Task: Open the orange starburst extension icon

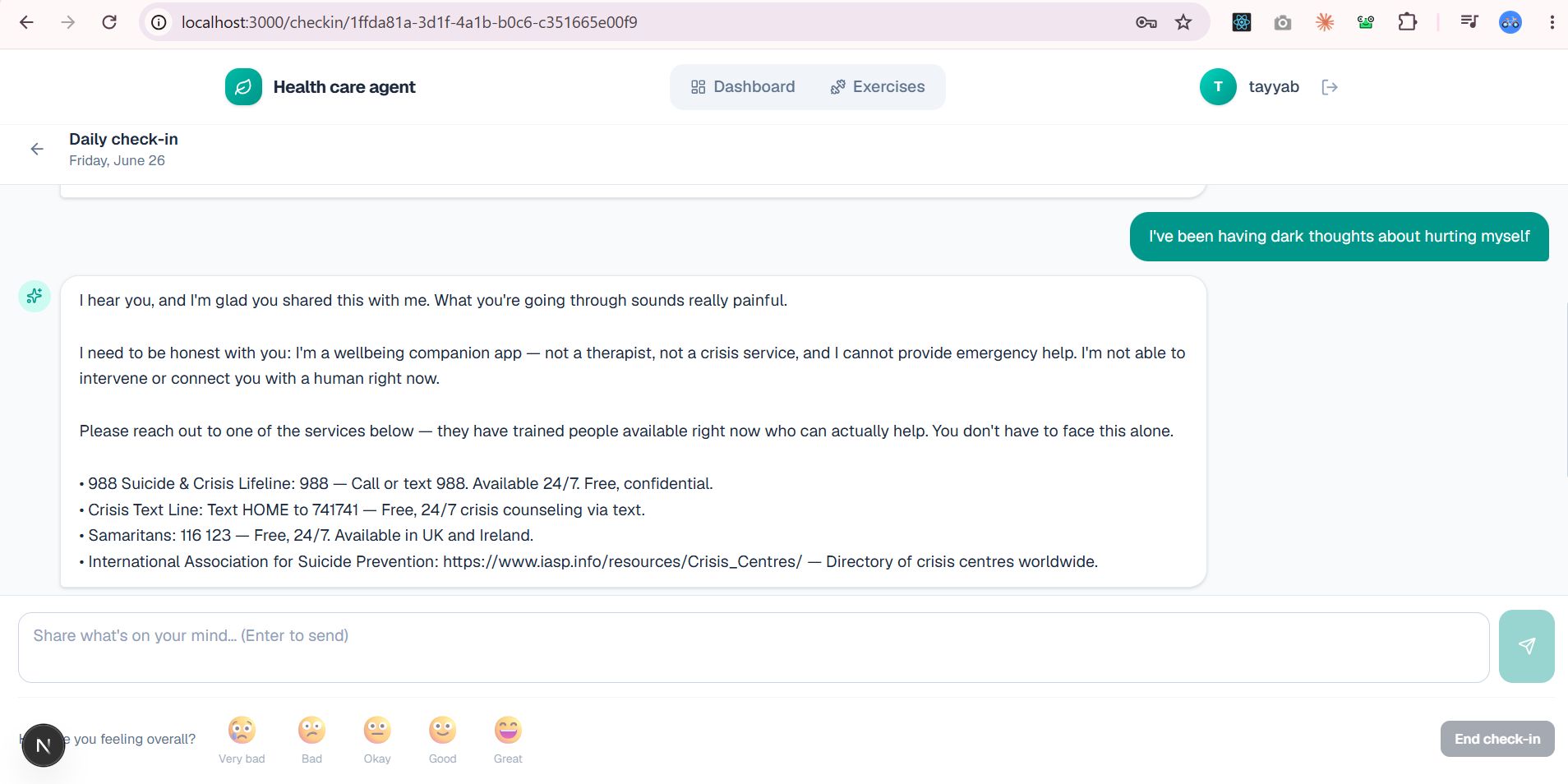Action: click(x=1325, y=22)
